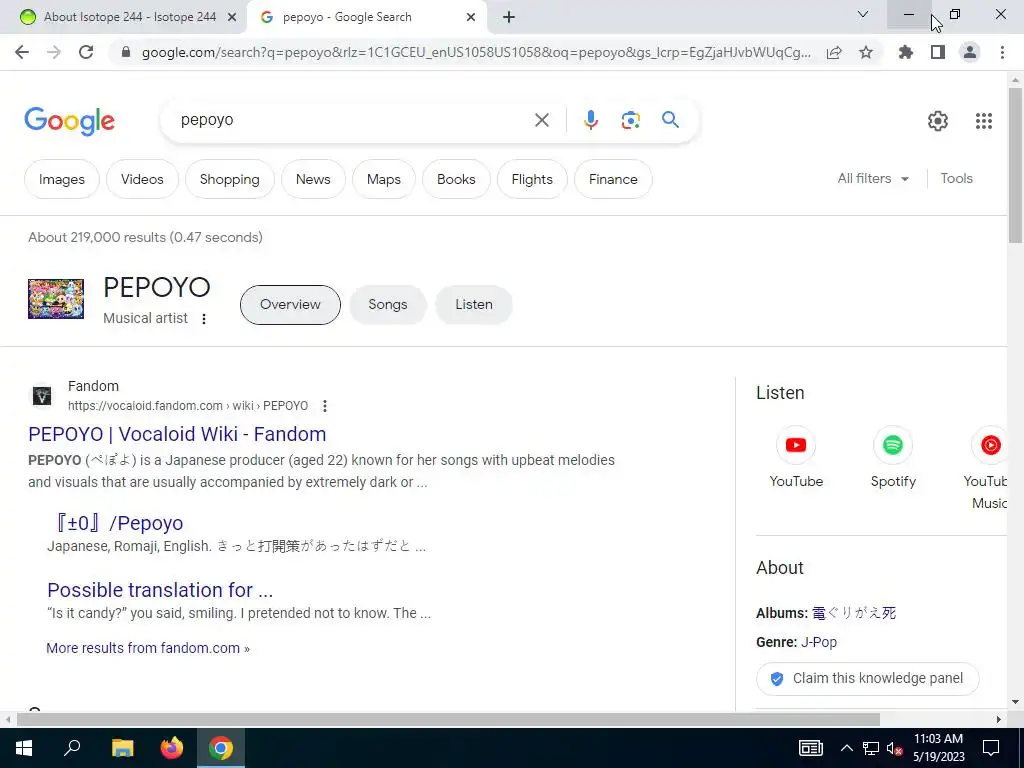Select the News filter

click(x=313, y=179)
